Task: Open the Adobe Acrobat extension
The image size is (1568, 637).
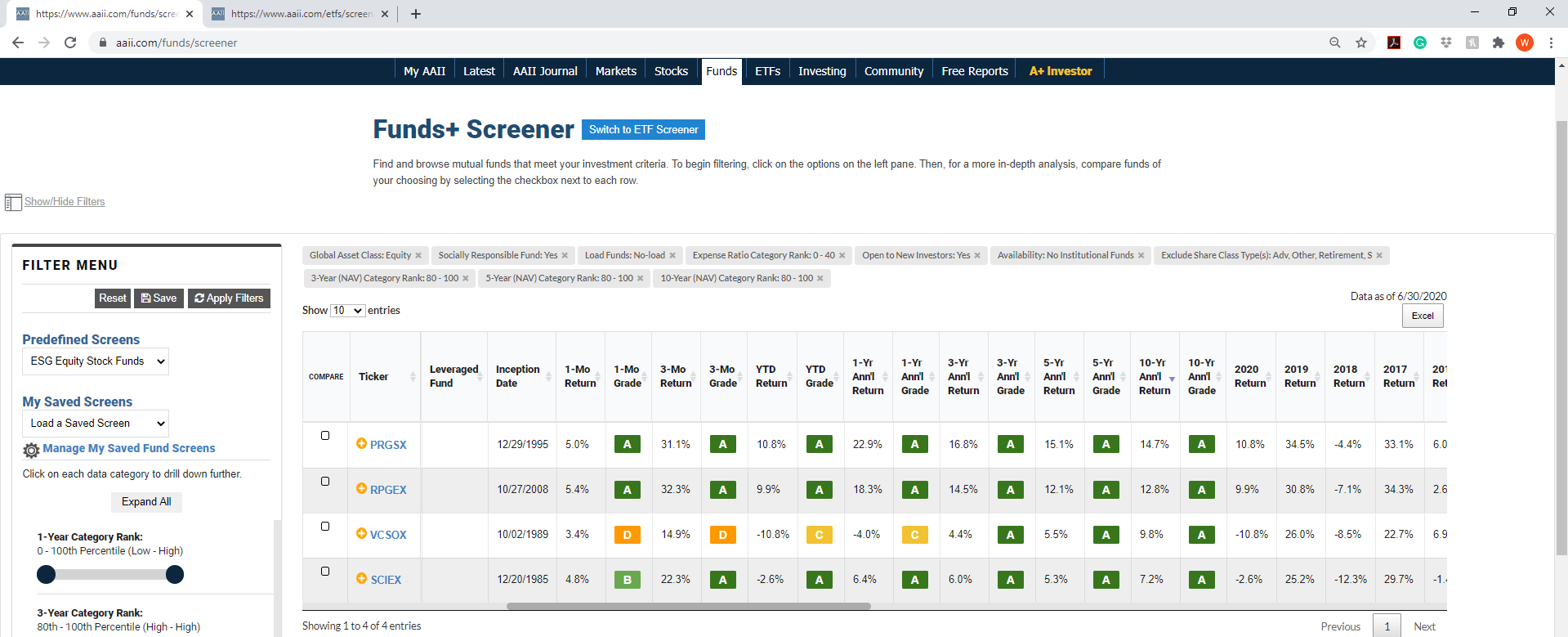Action: coord(1394,43)
